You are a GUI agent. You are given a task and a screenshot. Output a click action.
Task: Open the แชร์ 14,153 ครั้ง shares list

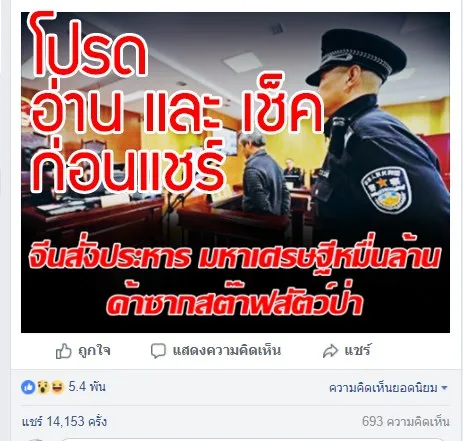tap(64, 422)
